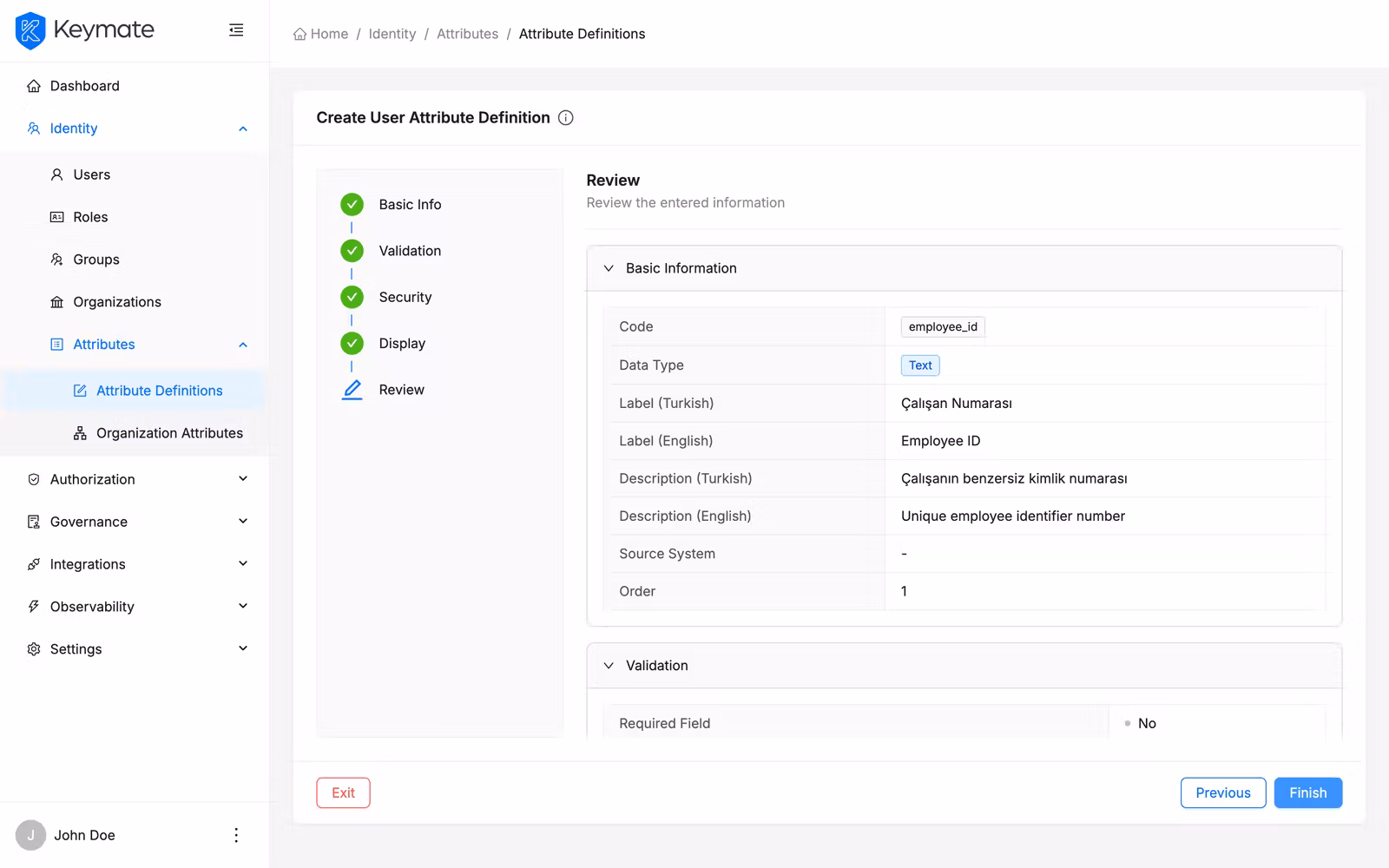
Task: Select the Users icon in the sidebar
Action: pyautogui.click(x=56, y=174)
